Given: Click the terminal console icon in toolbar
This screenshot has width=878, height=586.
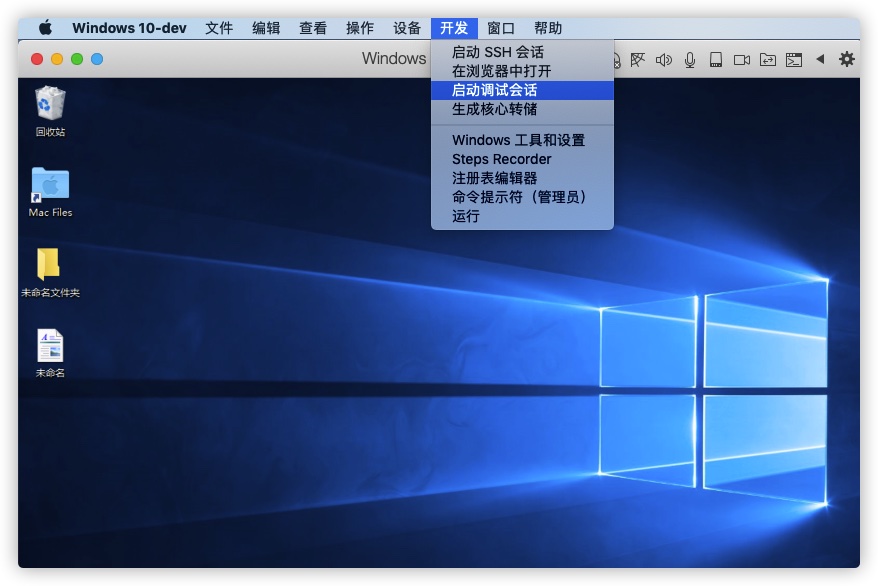Looking at the screenshot, I should tap(793, 59).
